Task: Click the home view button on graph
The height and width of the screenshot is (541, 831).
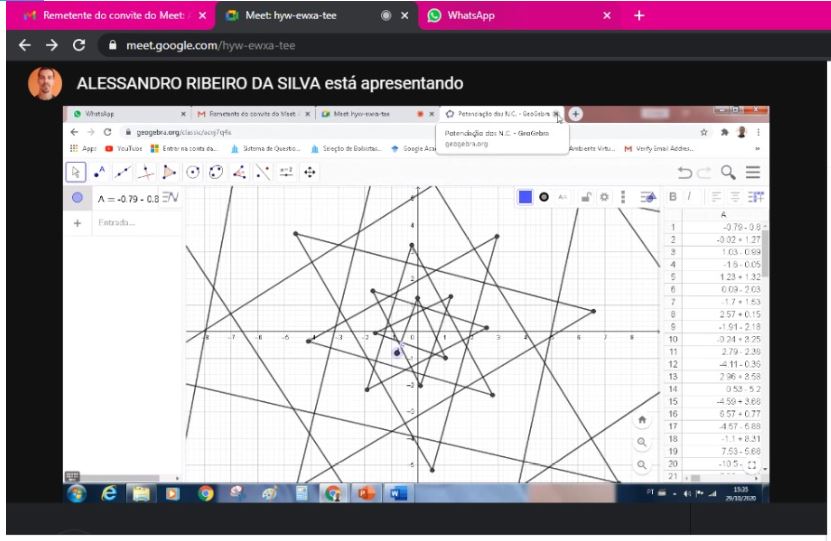Action: (642, 420)
